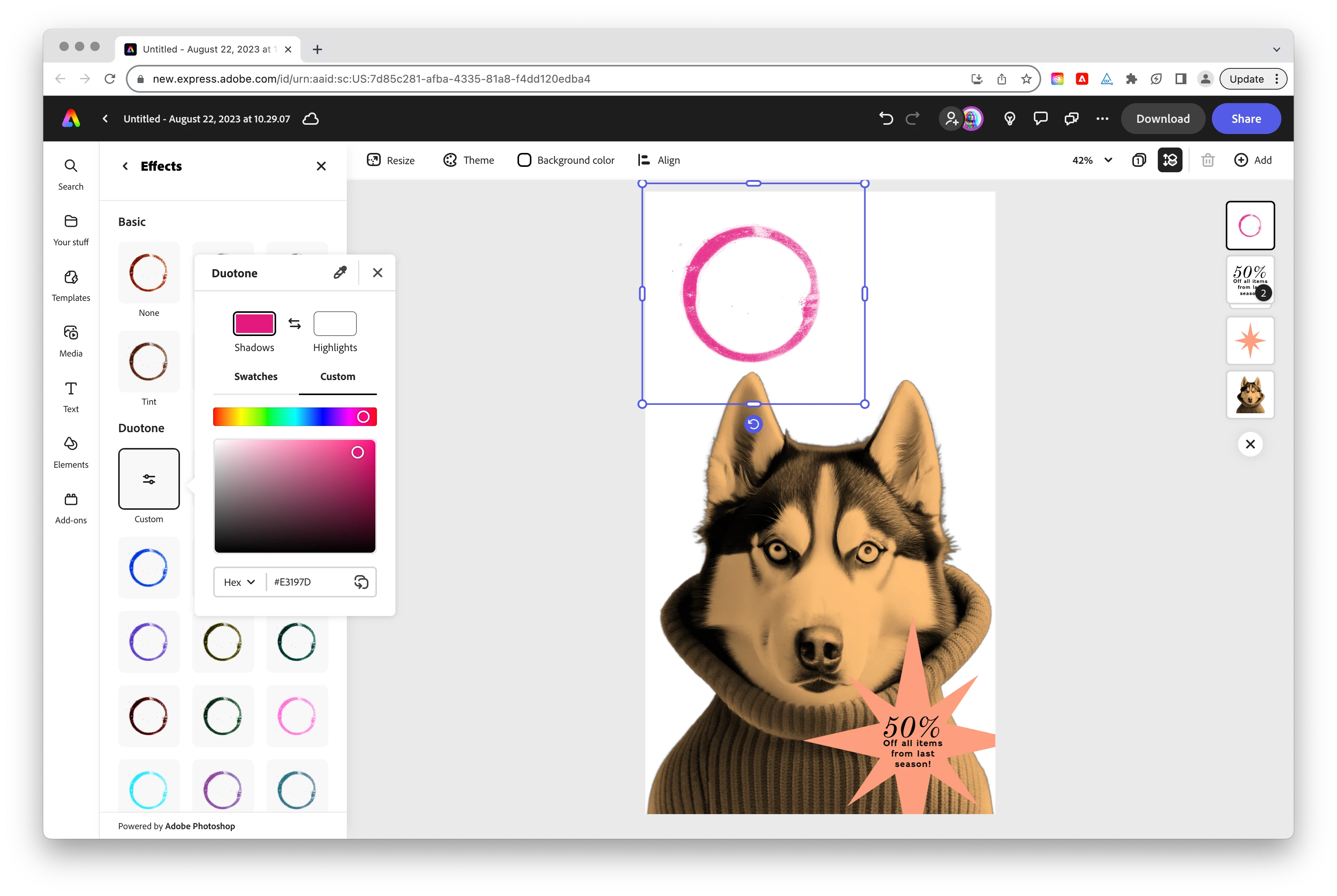Toggle the grid layers view button
1337x896 pixels.
pyautogui.click(x=1170, y=160)
